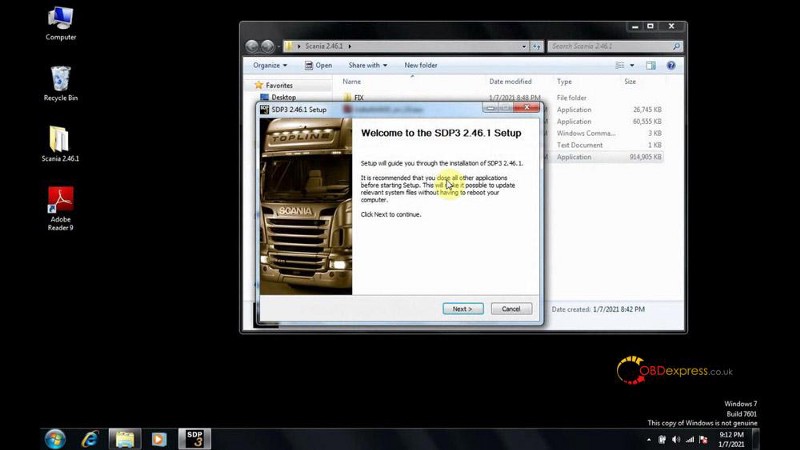Screen dimensions: 800x450
Task: Click New folder in Explorer toolbar
Action: click(x=420, y=65)
